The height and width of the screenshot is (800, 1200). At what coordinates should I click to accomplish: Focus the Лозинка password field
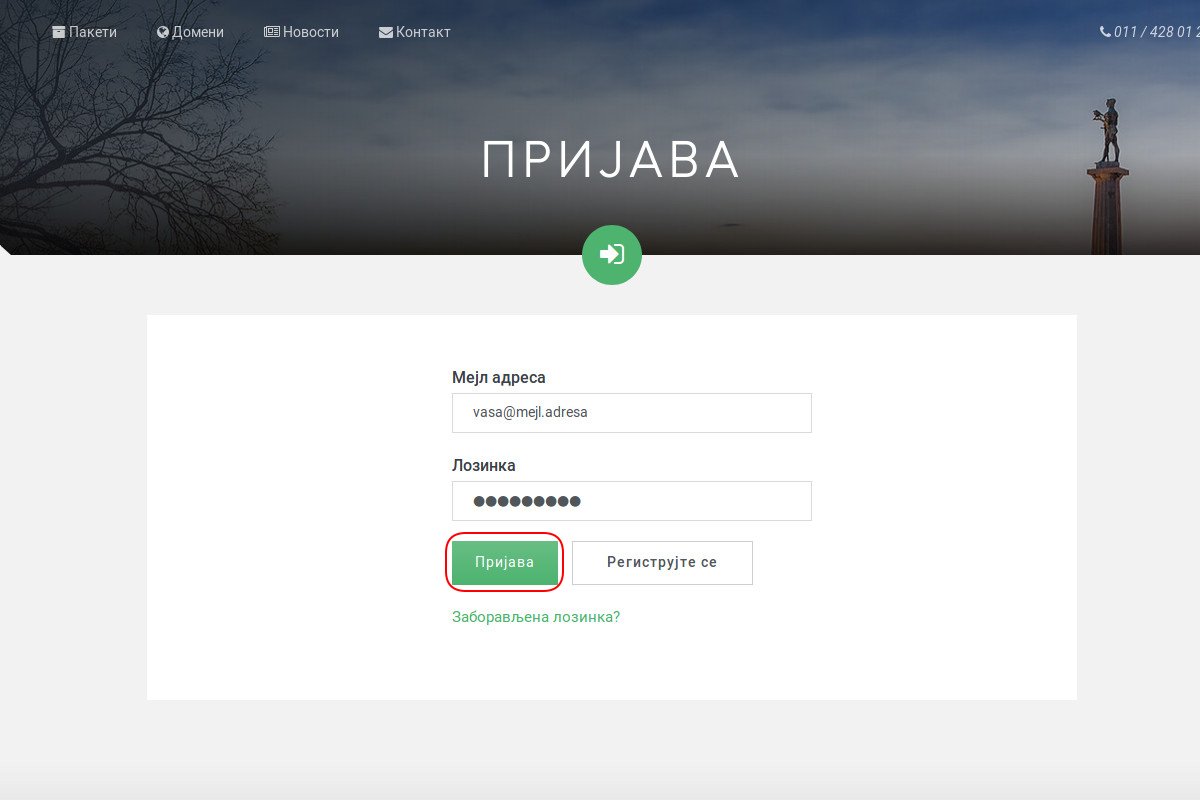(632, 501)
